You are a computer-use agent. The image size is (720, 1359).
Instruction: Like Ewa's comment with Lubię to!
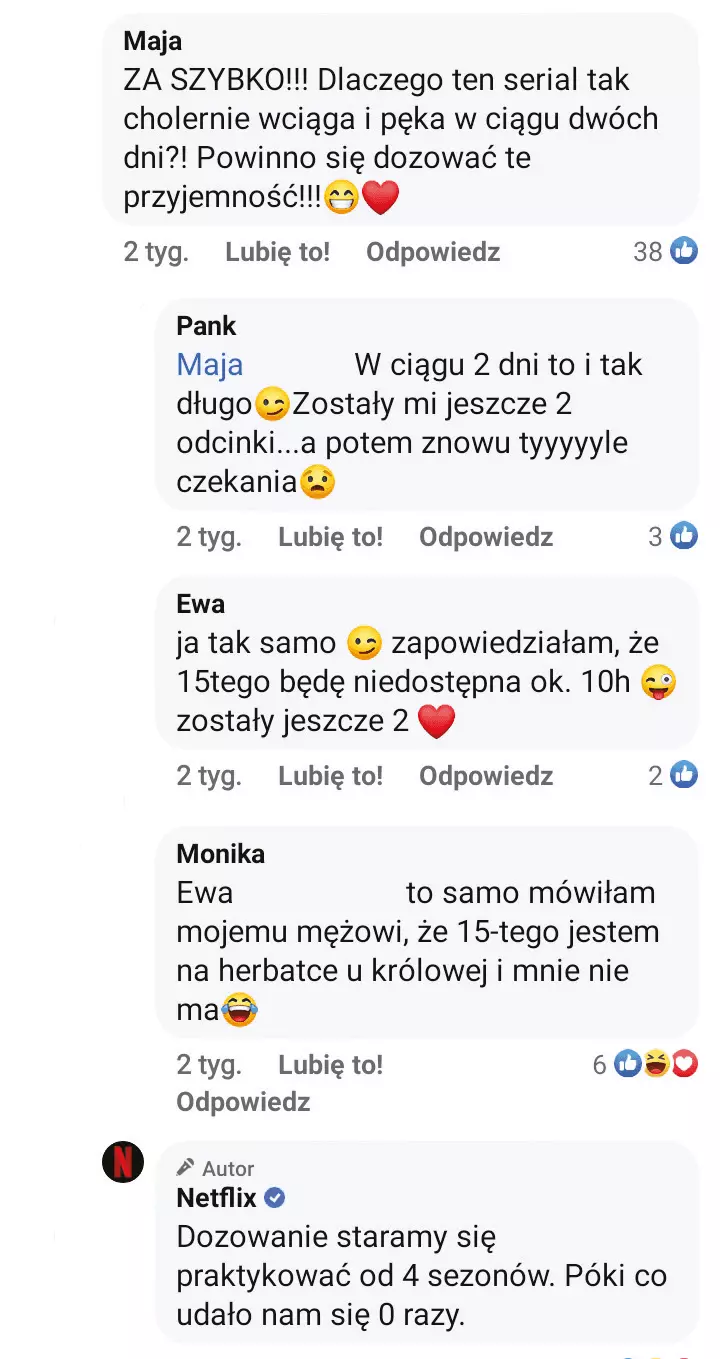tap(330, 776)
